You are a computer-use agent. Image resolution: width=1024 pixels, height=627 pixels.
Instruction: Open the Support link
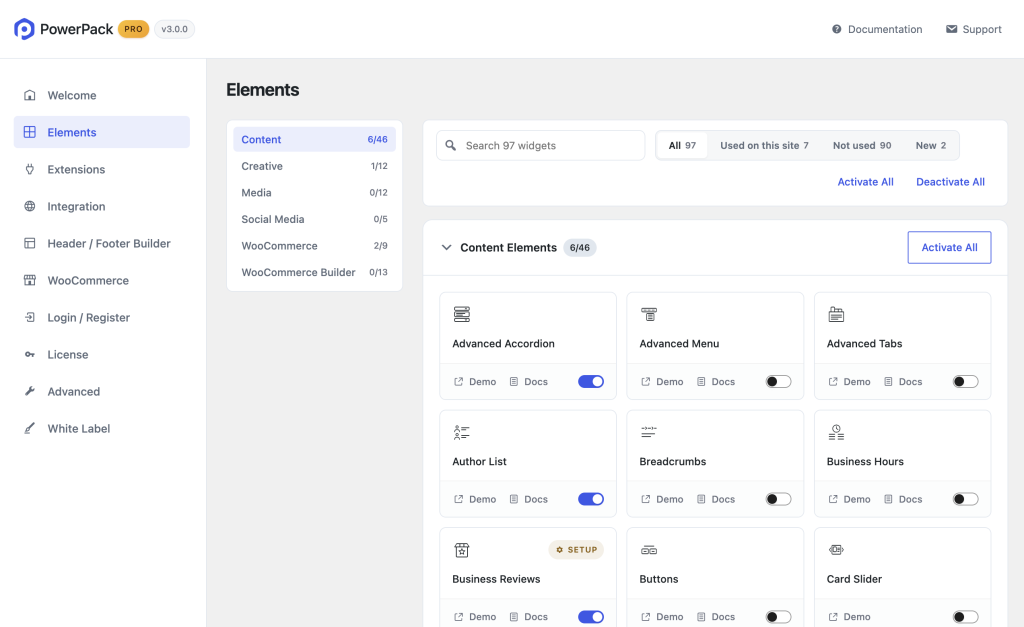974,29
